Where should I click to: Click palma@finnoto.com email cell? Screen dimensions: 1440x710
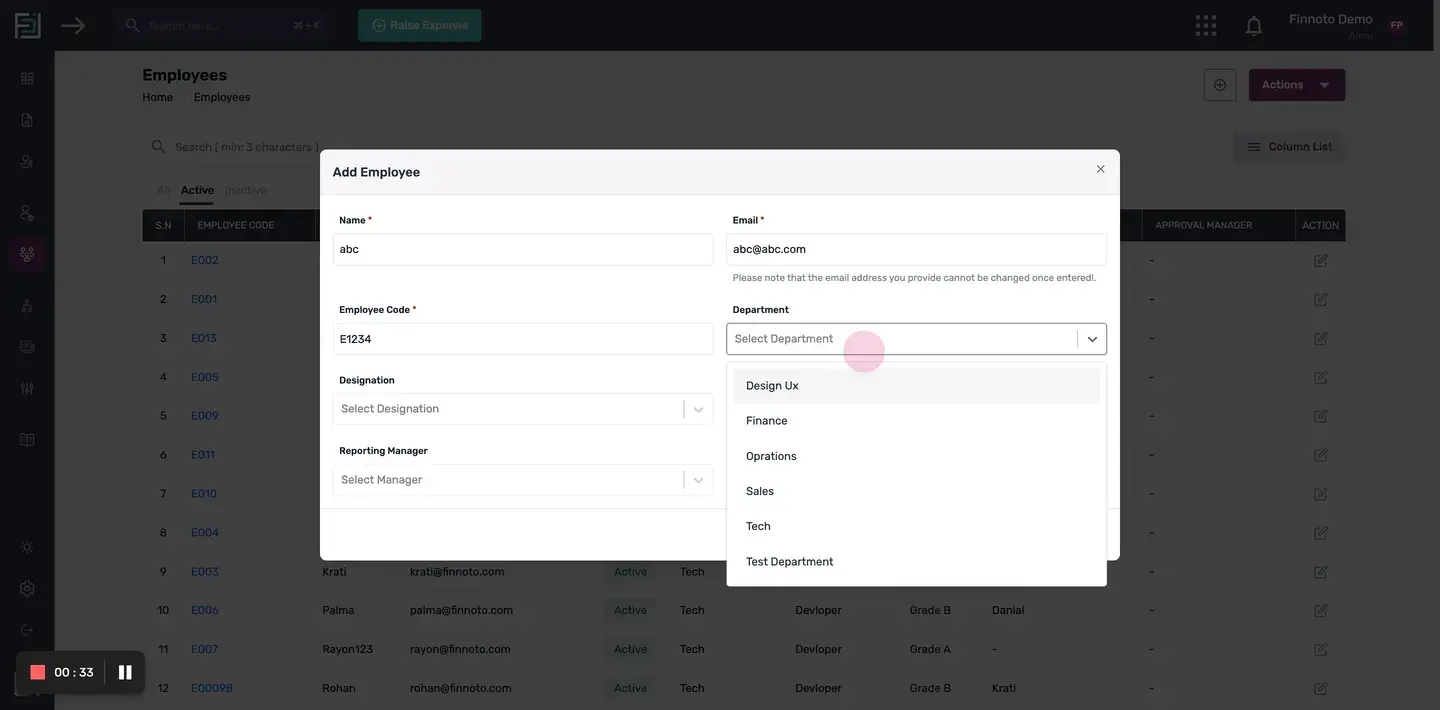tap(461, 610)
